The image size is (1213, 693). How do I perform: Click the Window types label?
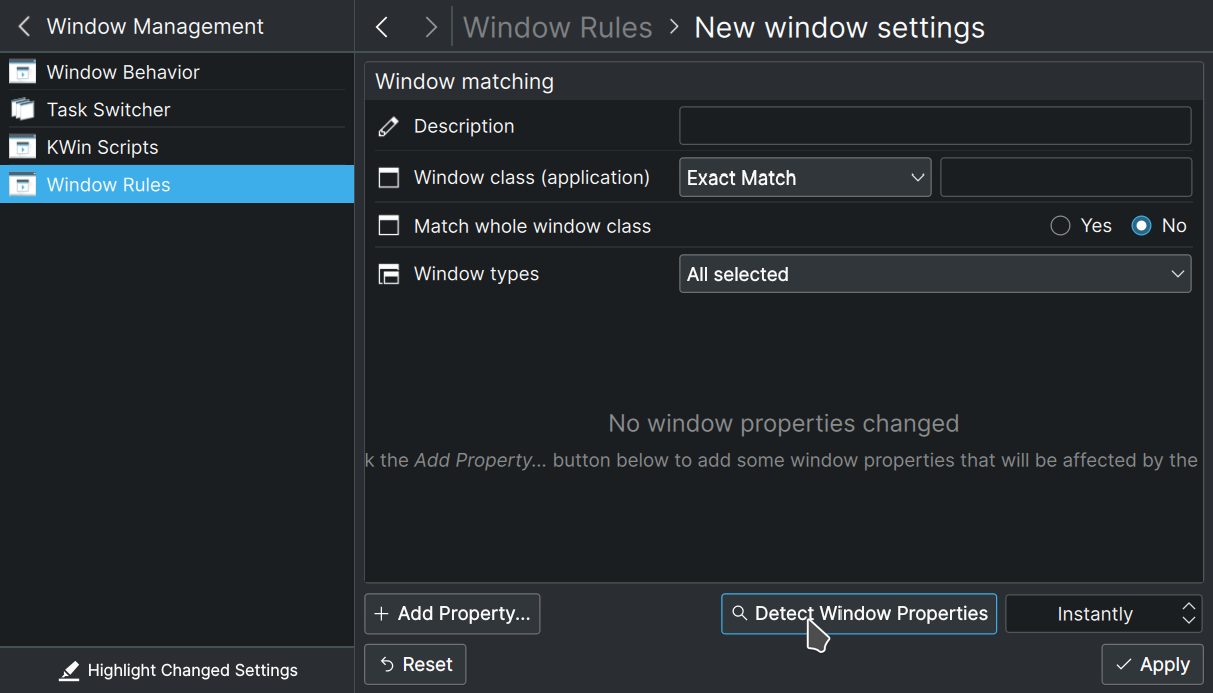click(x=476, y=274)
